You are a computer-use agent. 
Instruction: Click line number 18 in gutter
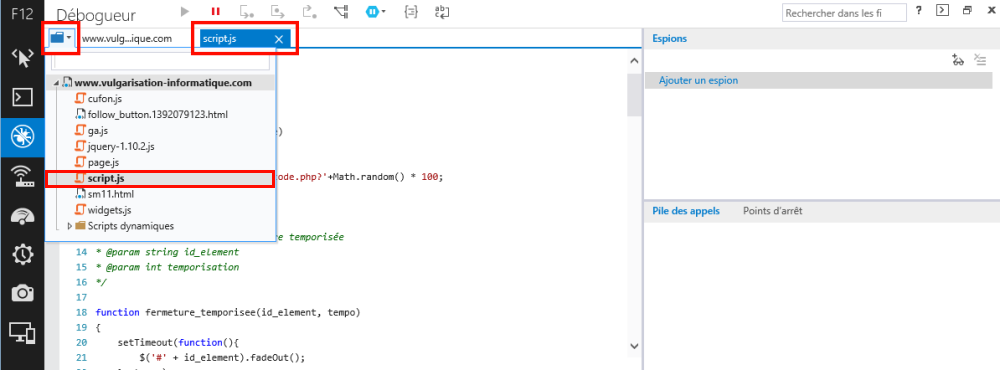[81, 313]
